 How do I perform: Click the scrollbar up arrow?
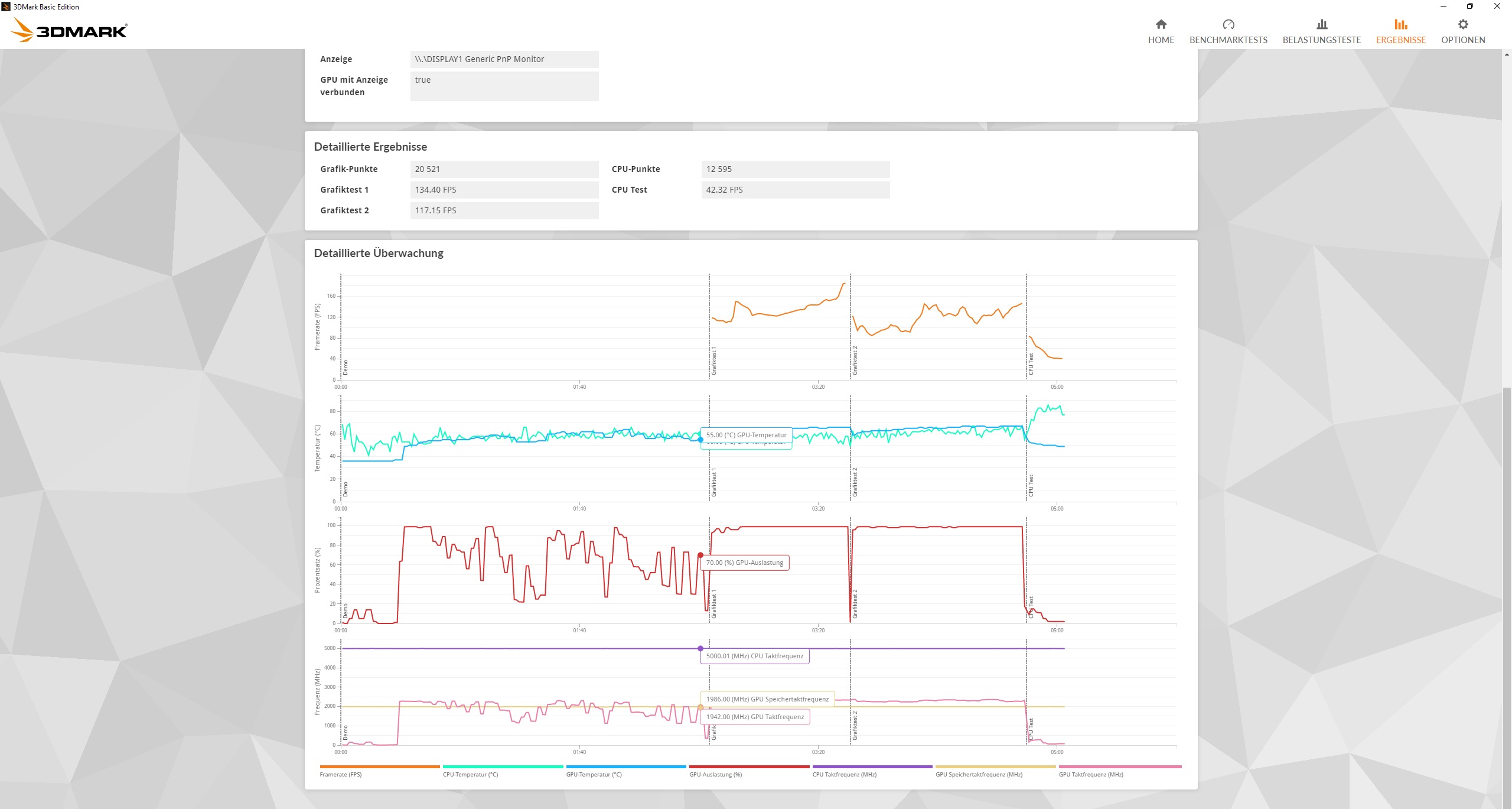1507,54
